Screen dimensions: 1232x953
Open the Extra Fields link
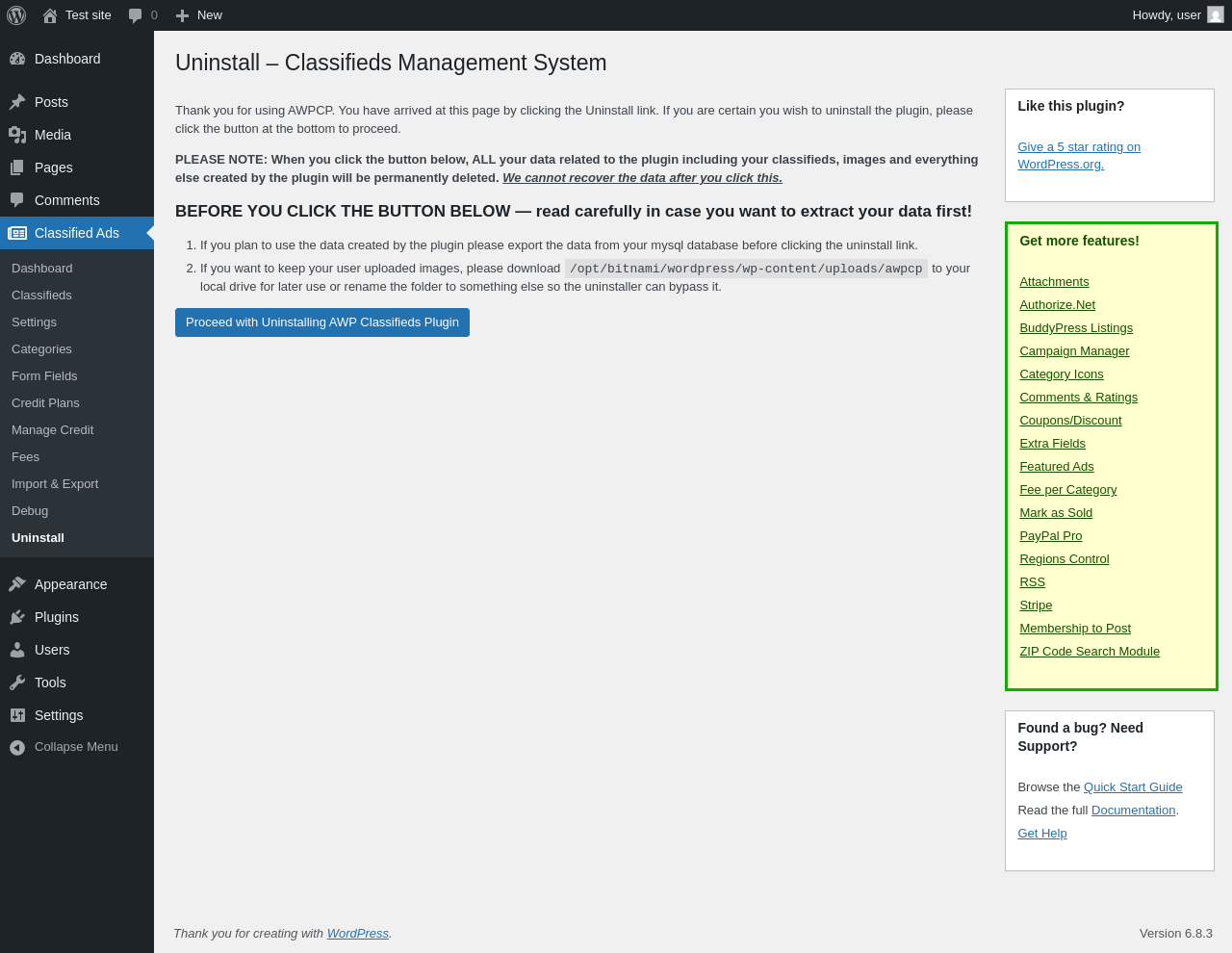click(x=1052, y=444)
